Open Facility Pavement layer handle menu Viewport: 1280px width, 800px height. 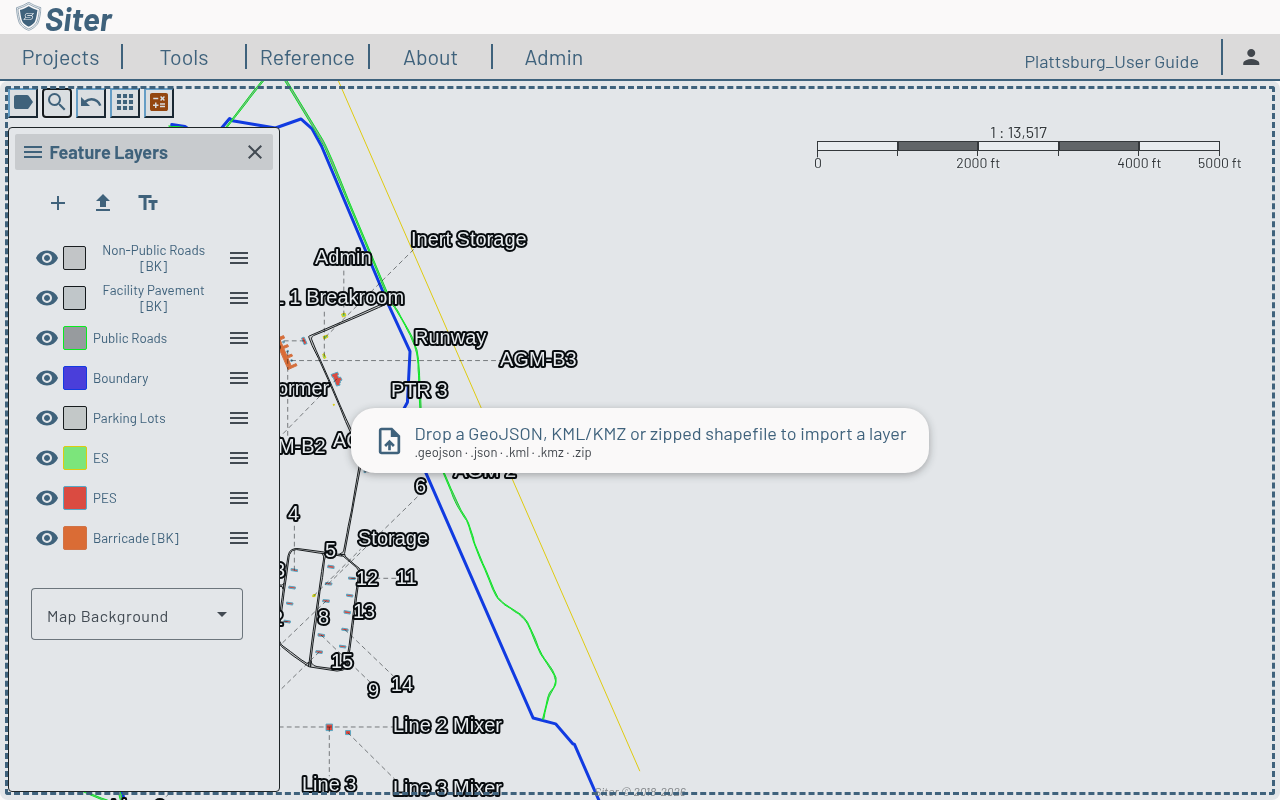tap(239, 298)
